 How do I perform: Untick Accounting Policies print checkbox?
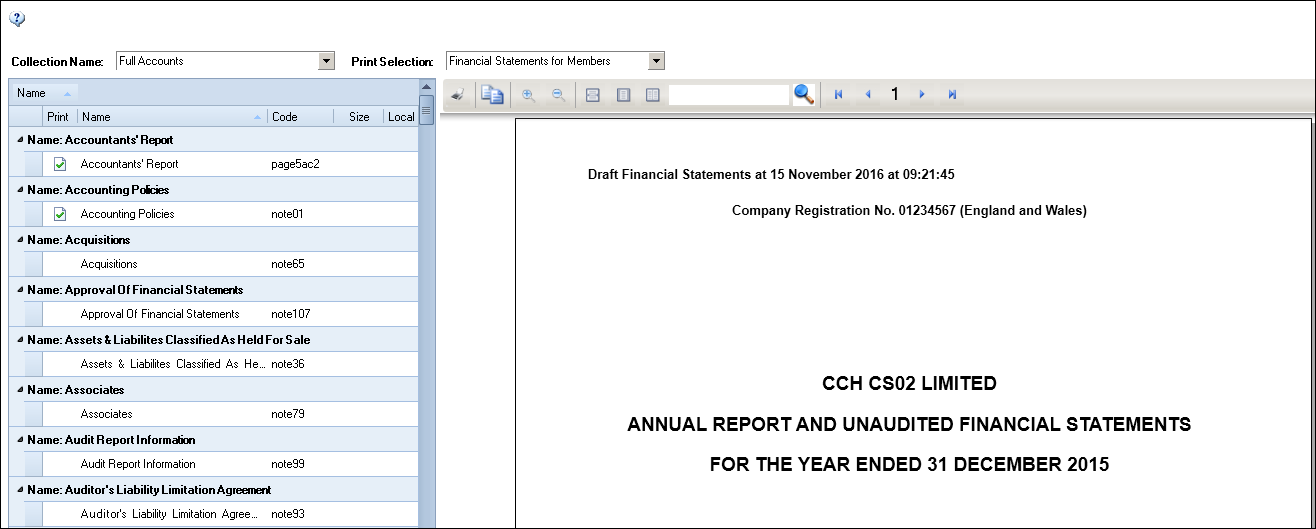click(x=60, y=214)
